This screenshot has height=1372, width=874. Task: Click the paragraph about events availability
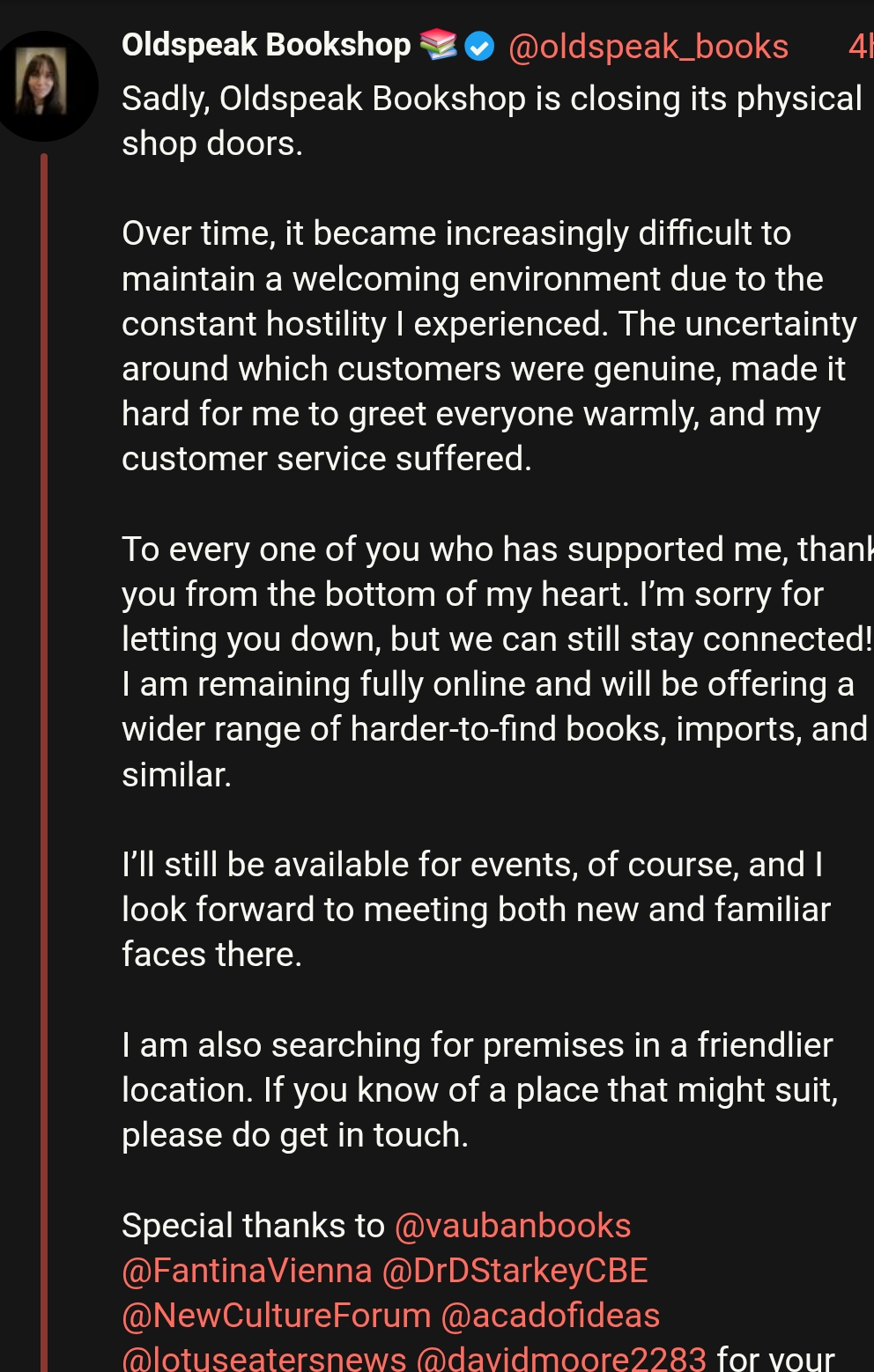click(476, 909)
